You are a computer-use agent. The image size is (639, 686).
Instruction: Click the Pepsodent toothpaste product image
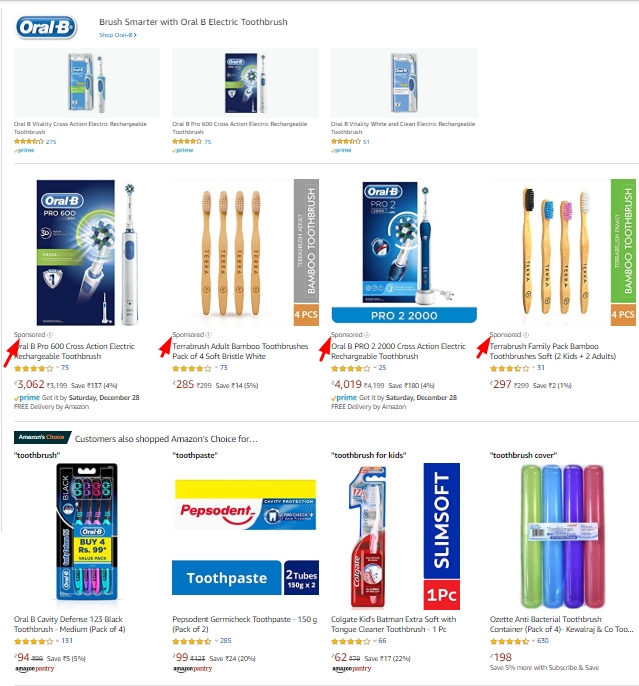coord(245,536)
